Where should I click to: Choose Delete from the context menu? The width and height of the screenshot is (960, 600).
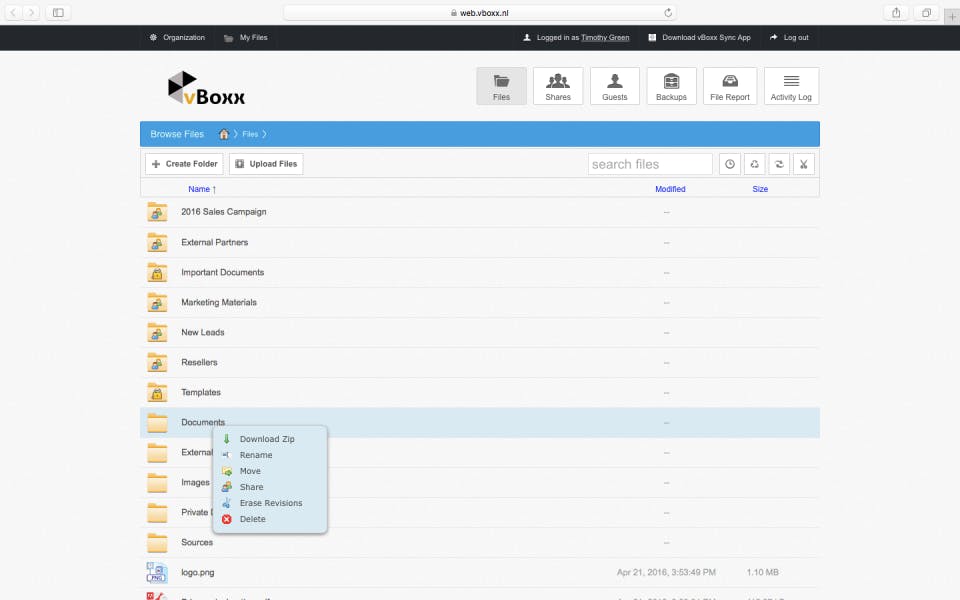tap(253, 519)
